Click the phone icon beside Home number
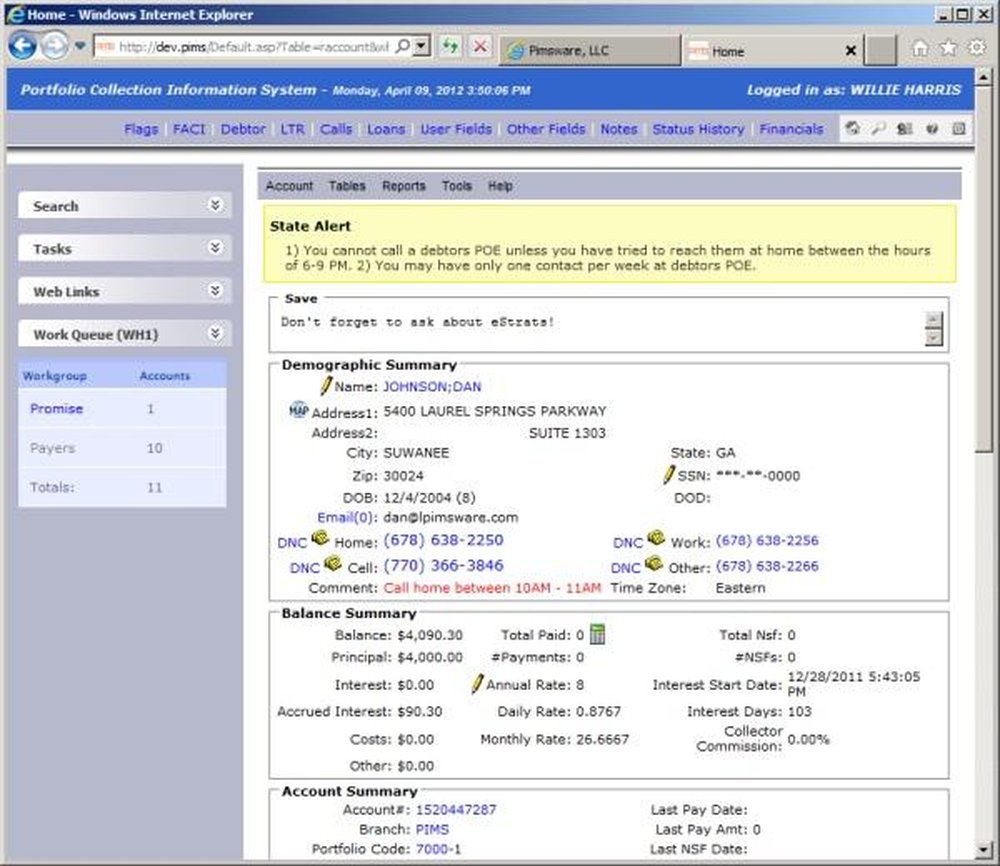The height and width of the screenshot is (866, 1000). (x=320, y=538)
